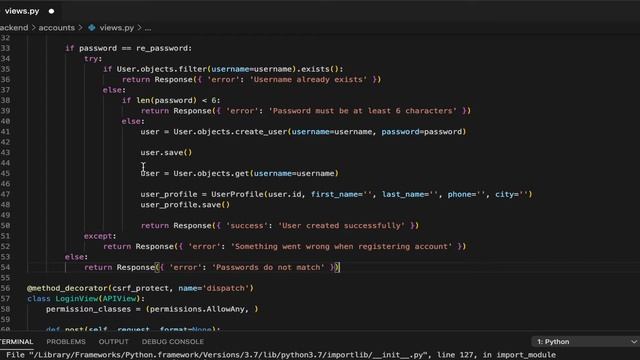This screenshot has width=640, height=360.
Task: Click 'Something went wrong when registering account' string
Action: click(x=342, y=247)
